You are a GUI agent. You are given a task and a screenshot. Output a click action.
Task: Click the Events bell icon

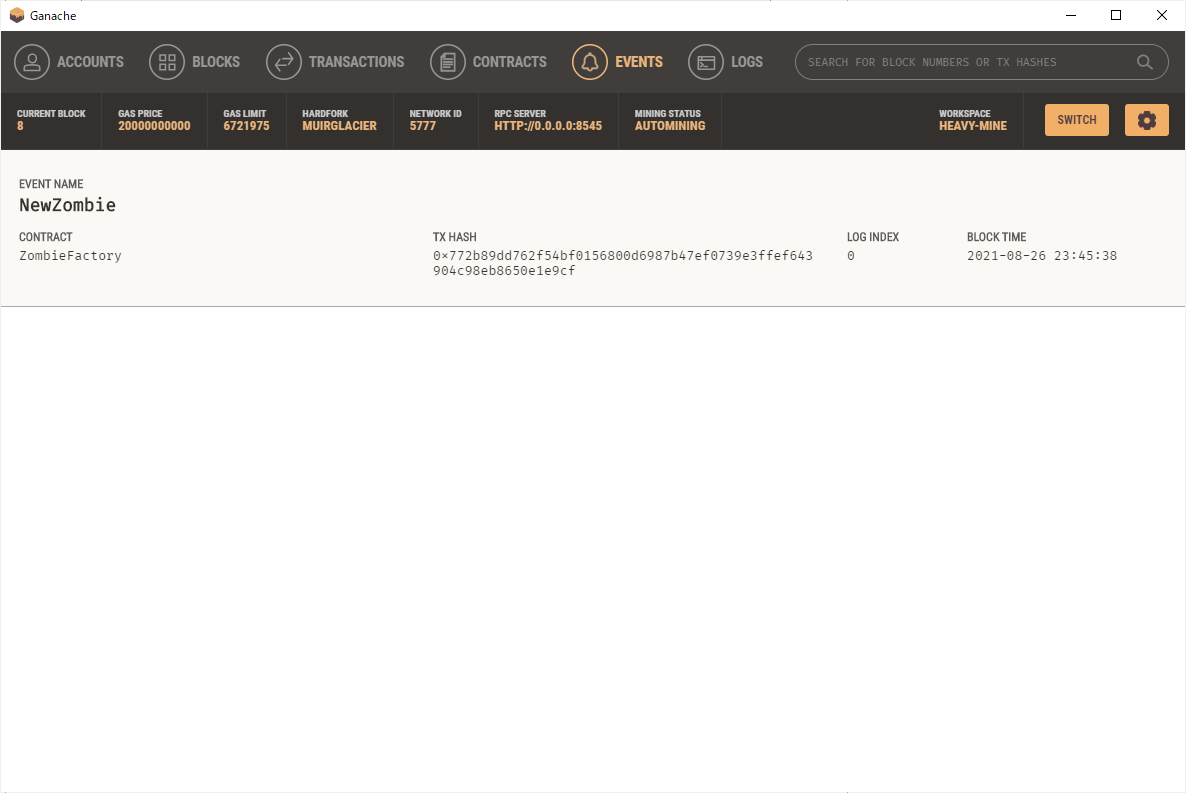[590, 62]
